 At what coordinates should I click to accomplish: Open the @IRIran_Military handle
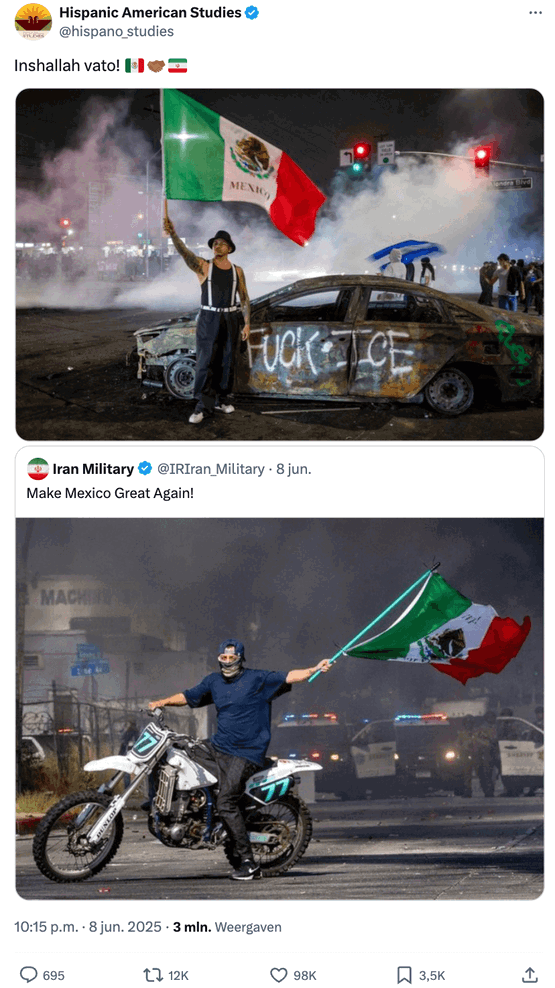point(210,469)
